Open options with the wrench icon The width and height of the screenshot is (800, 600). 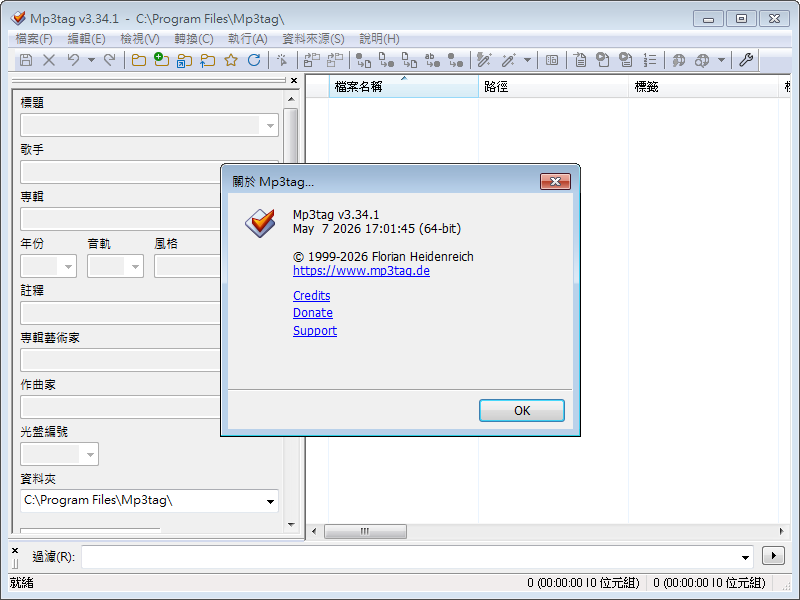[746, 60]
